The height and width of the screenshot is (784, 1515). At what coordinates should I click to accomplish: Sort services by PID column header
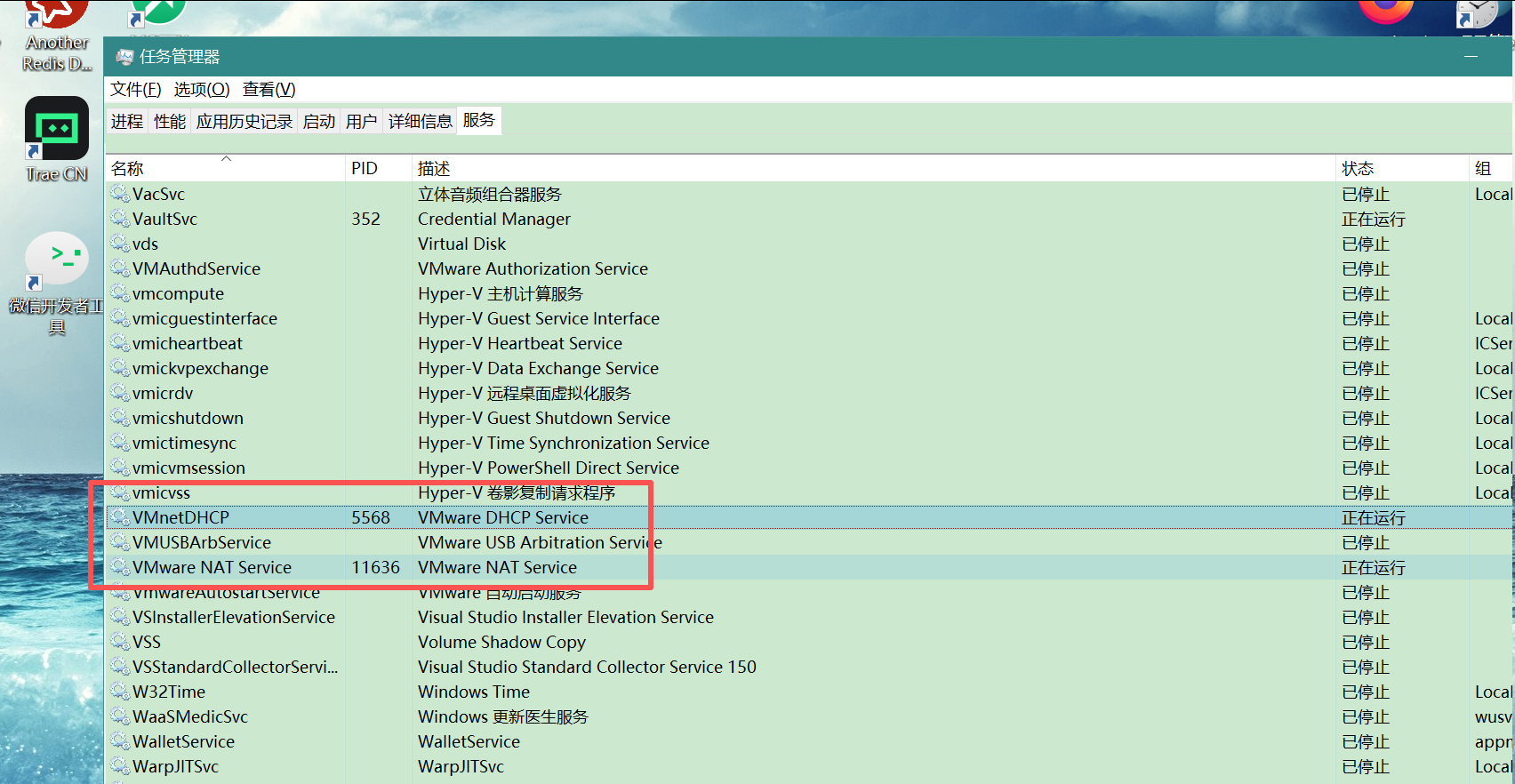(379, 168)
